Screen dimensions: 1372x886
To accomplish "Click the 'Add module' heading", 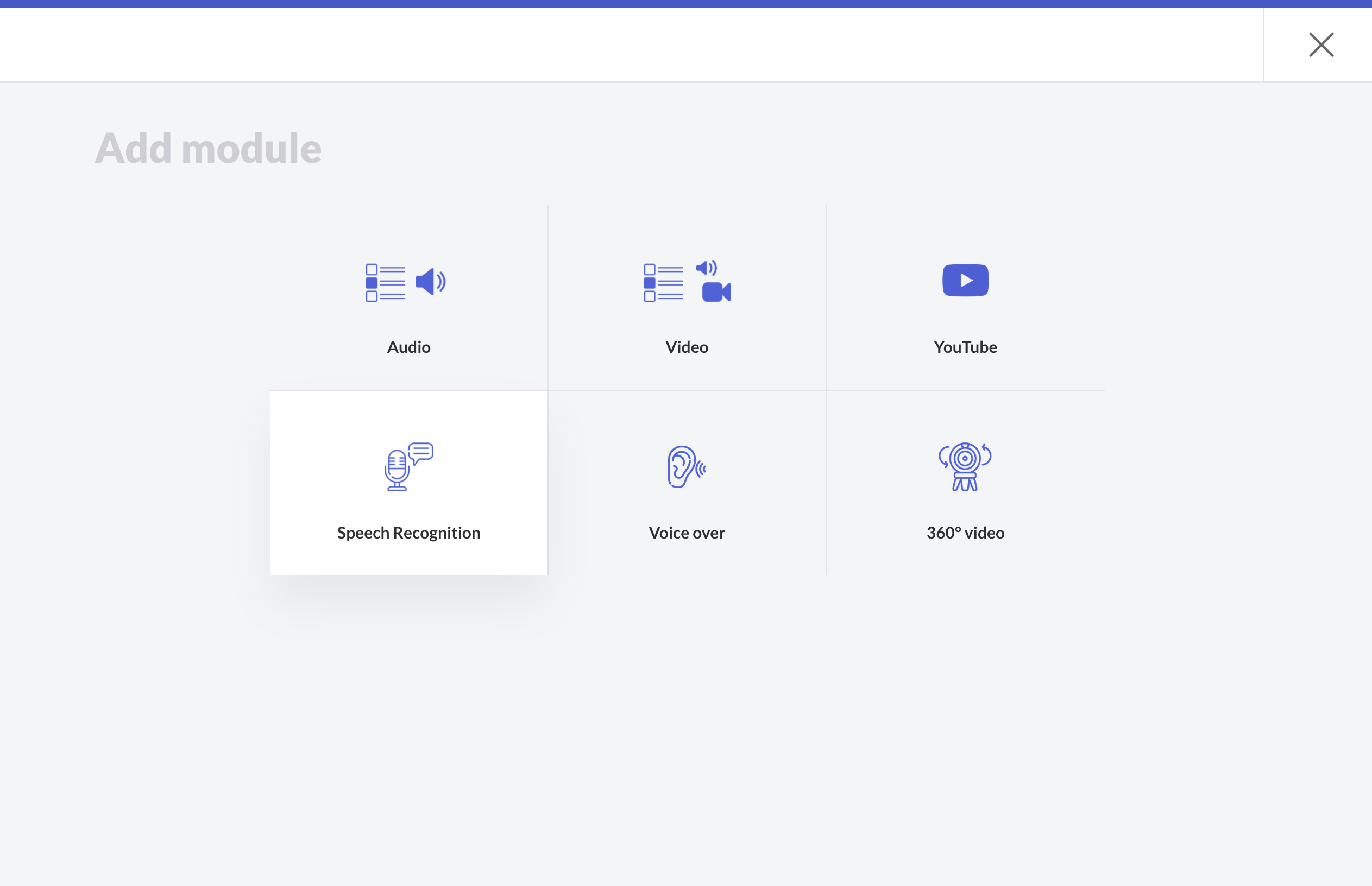I will point(208,148).
